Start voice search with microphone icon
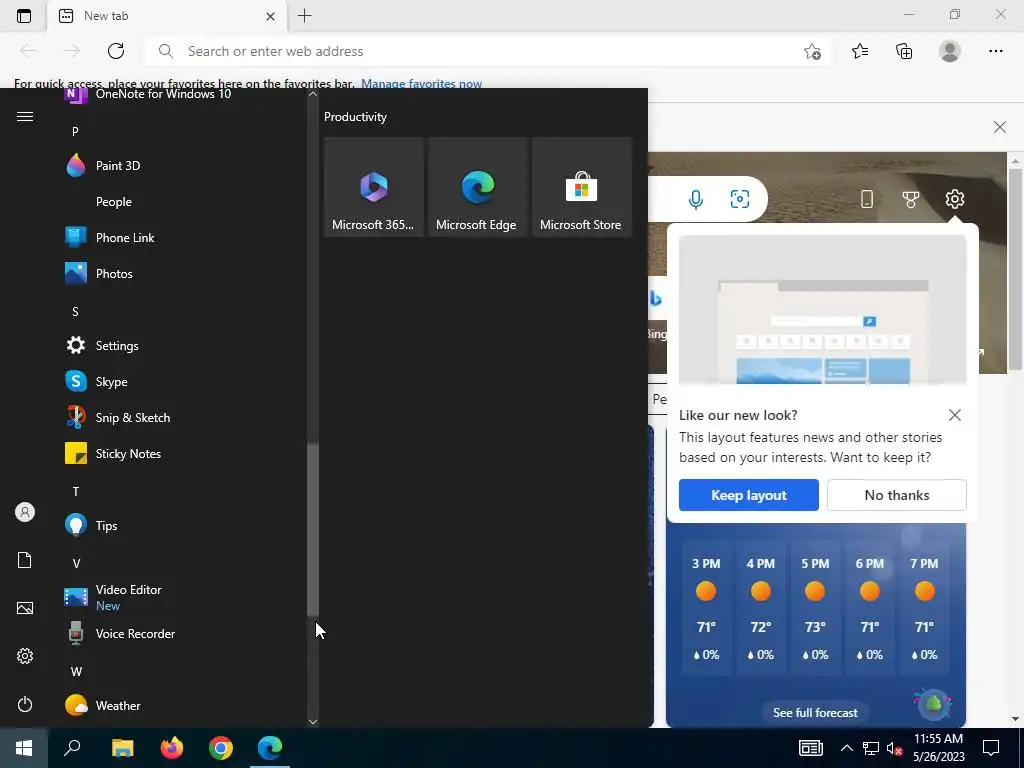 click(696, 199)
